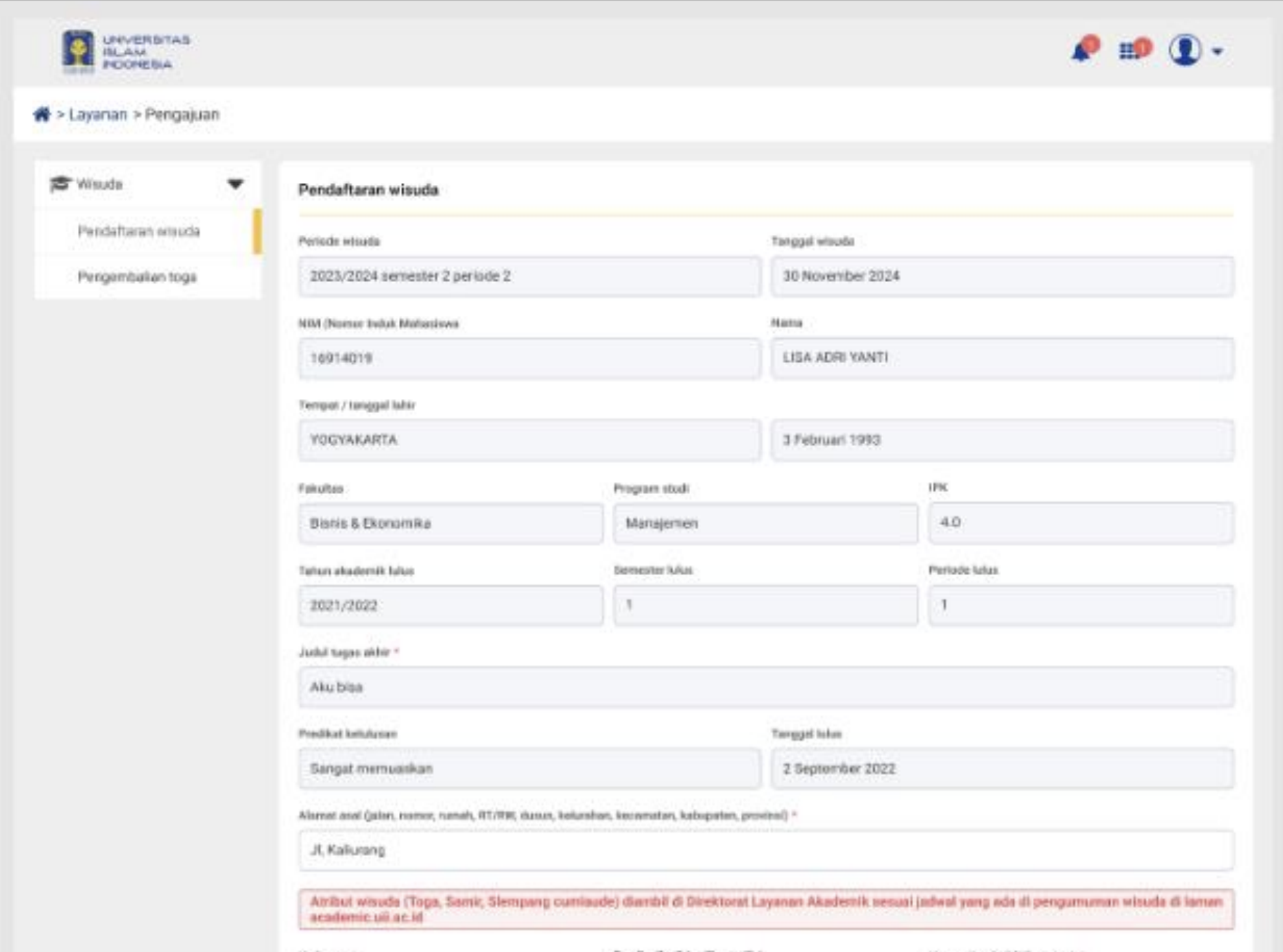The width and height of the screenshot is (1283, 952).
Task: Click the user profile avatar icon
Action: tap(1185, 51)
